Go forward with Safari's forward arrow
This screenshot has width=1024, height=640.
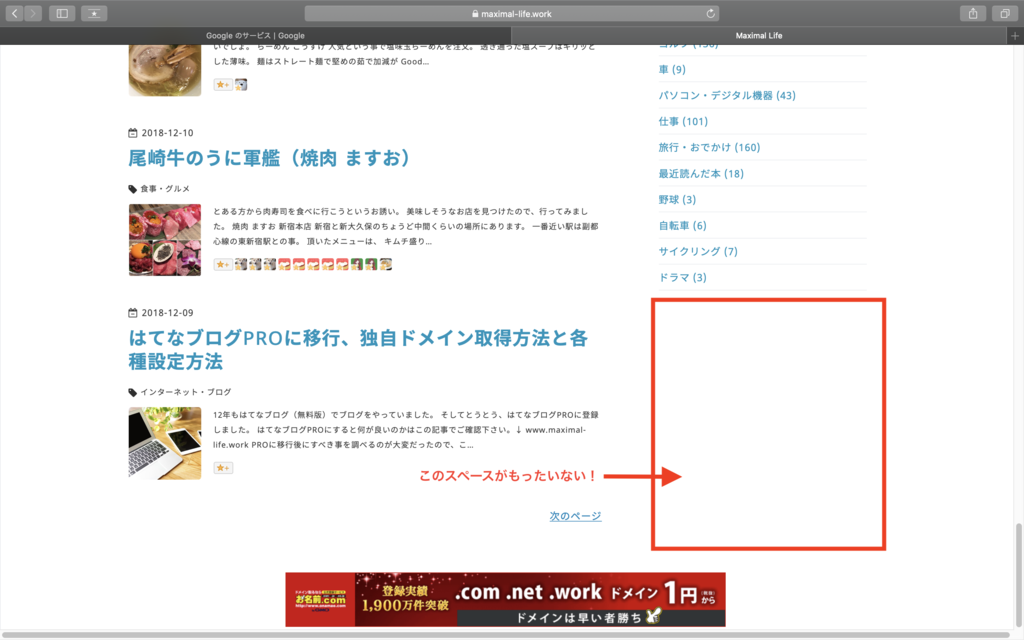33,13
